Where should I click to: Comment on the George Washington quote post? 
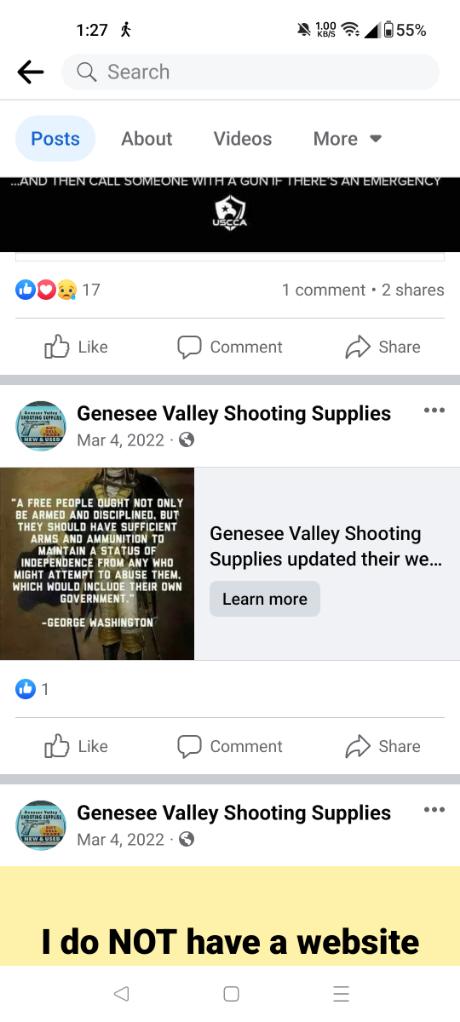coord(230,746)
